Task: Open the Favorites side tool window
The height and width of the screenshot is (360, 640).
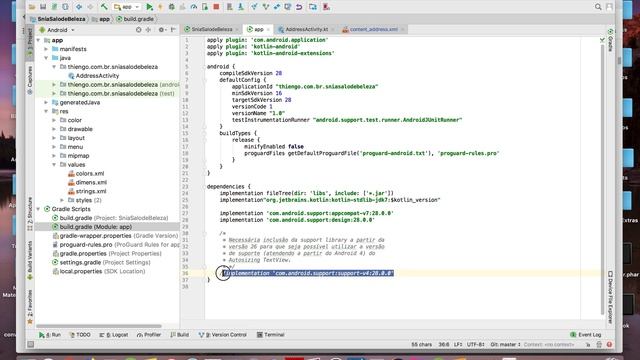Action: (x=30, y=307)
